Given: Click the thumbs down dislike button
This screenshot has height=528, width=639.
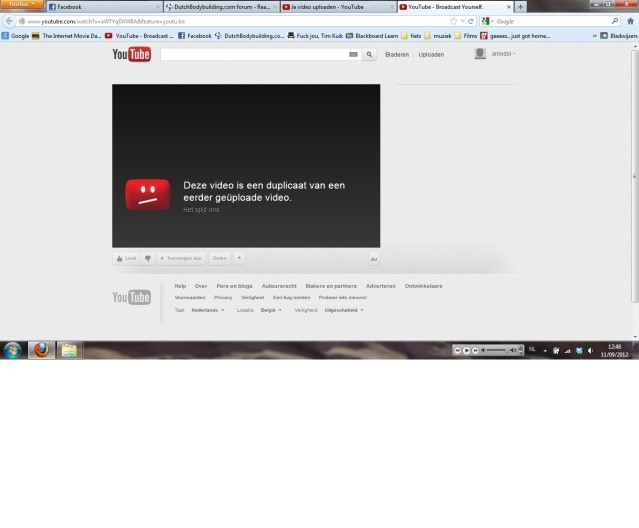Looking at the screenshot, I should (x=147, y=258).
